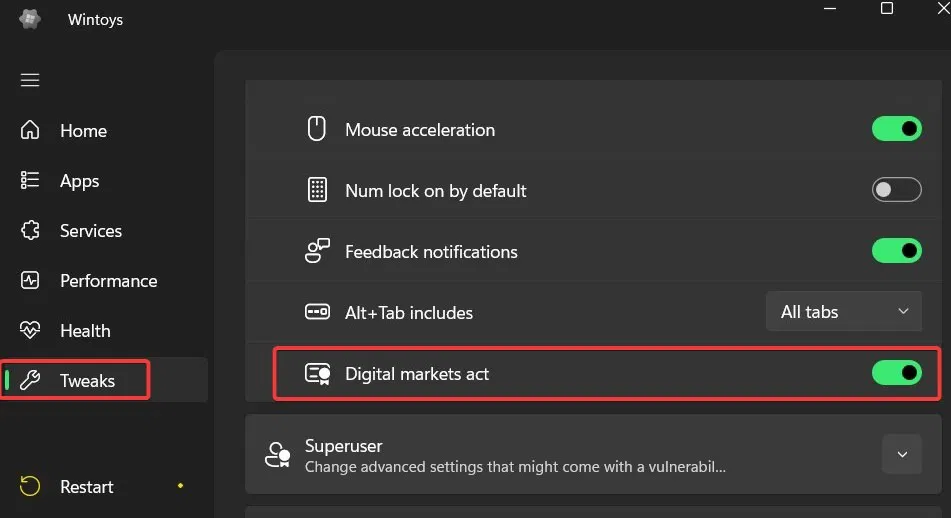Toggle the Digital markets act switch

click(896, 373)
